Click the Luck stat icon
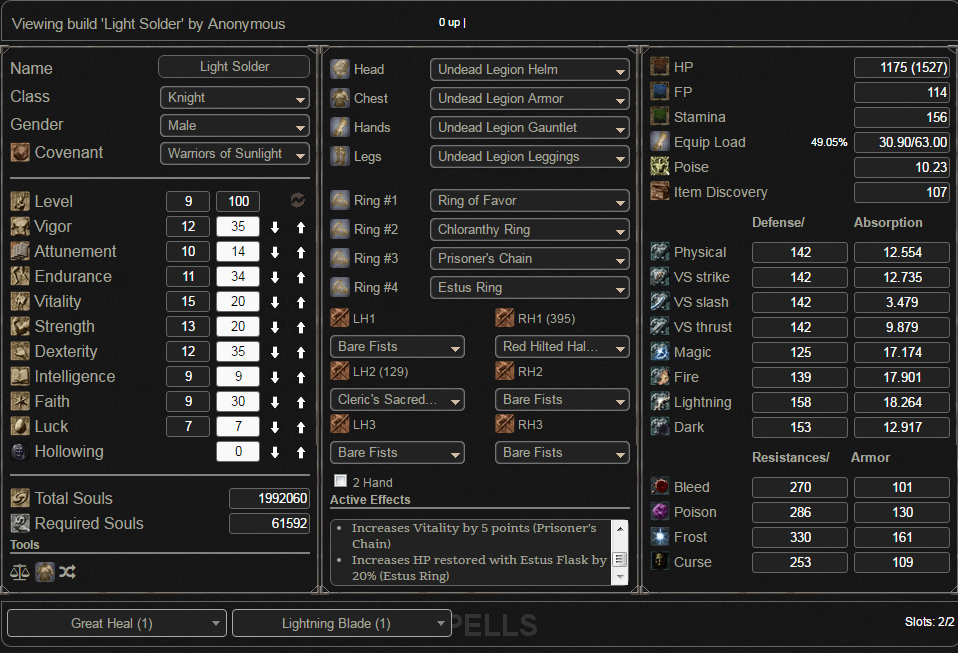958x653 pixels. (x=20, y=426)
